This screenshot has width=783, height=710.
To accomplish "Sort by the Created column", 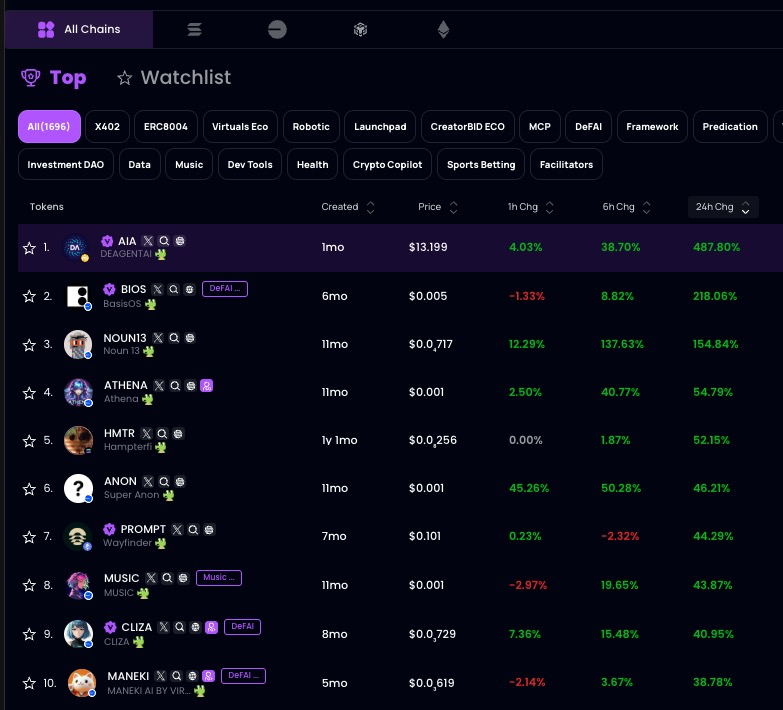I will point(348,207).
